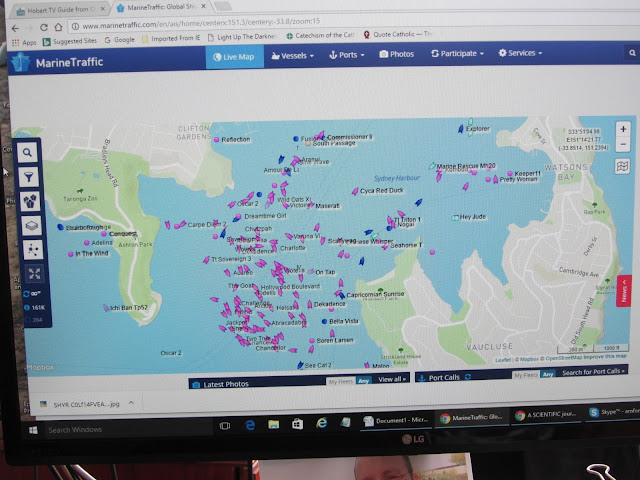Click the Reflection vessel marker
This screenshot has width=640, height=480.
[217, 140]
